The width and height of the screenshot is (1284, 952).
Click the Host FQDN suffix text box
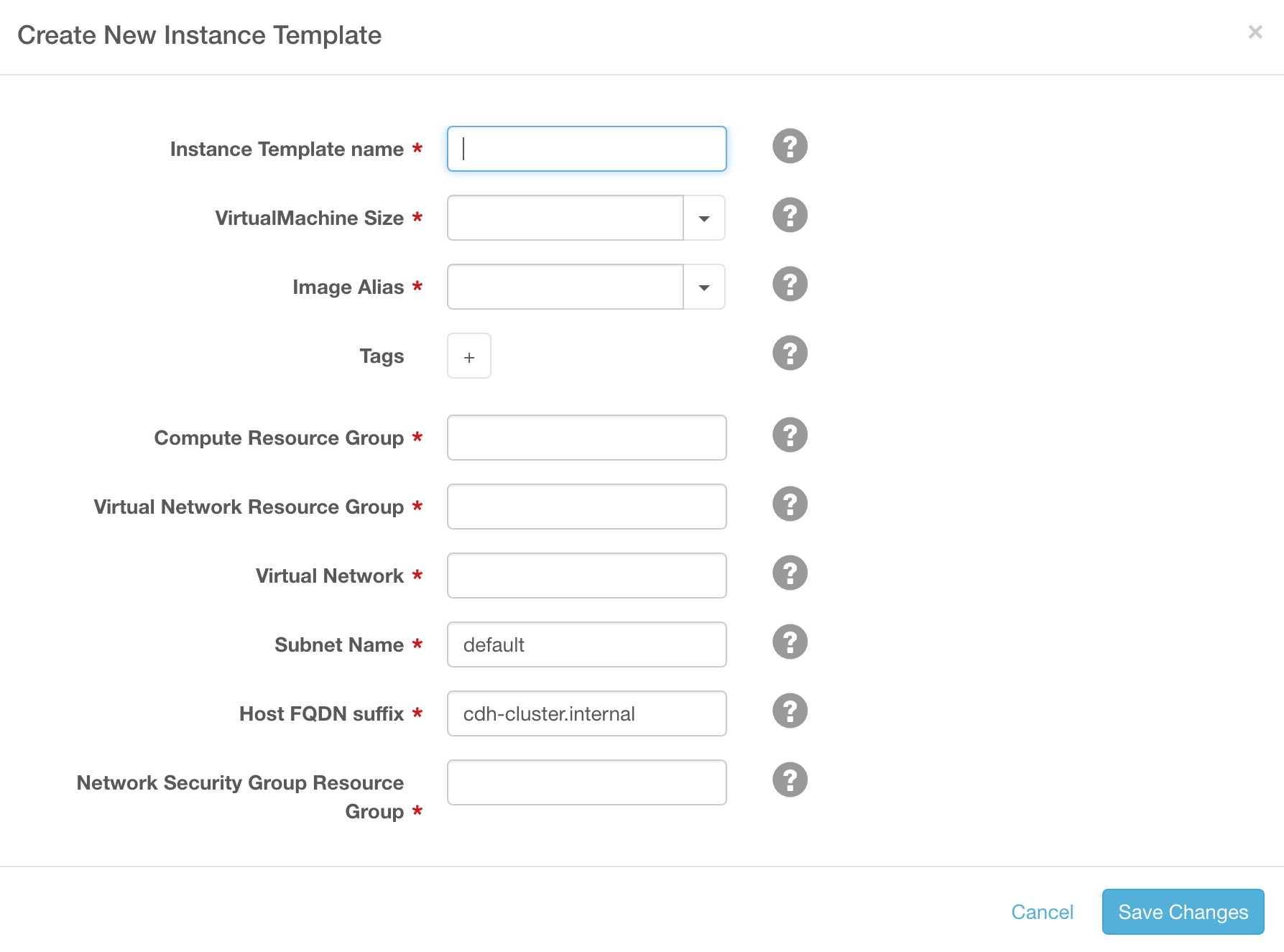pos(586,714)
